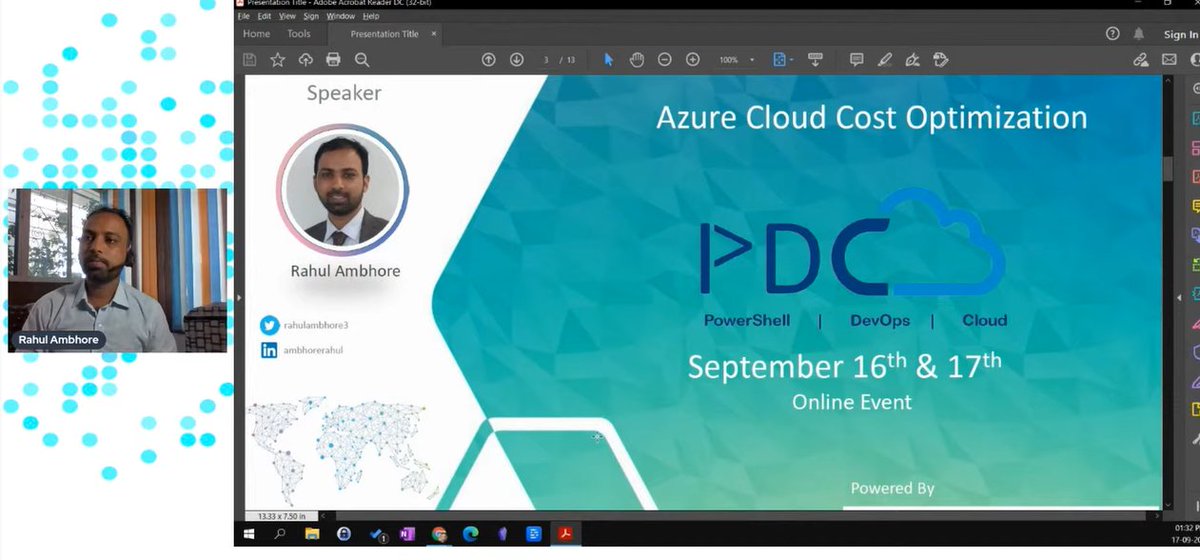1200x560 pixels.
Task: Open the find text magnifier
Action: click(362, 60)
